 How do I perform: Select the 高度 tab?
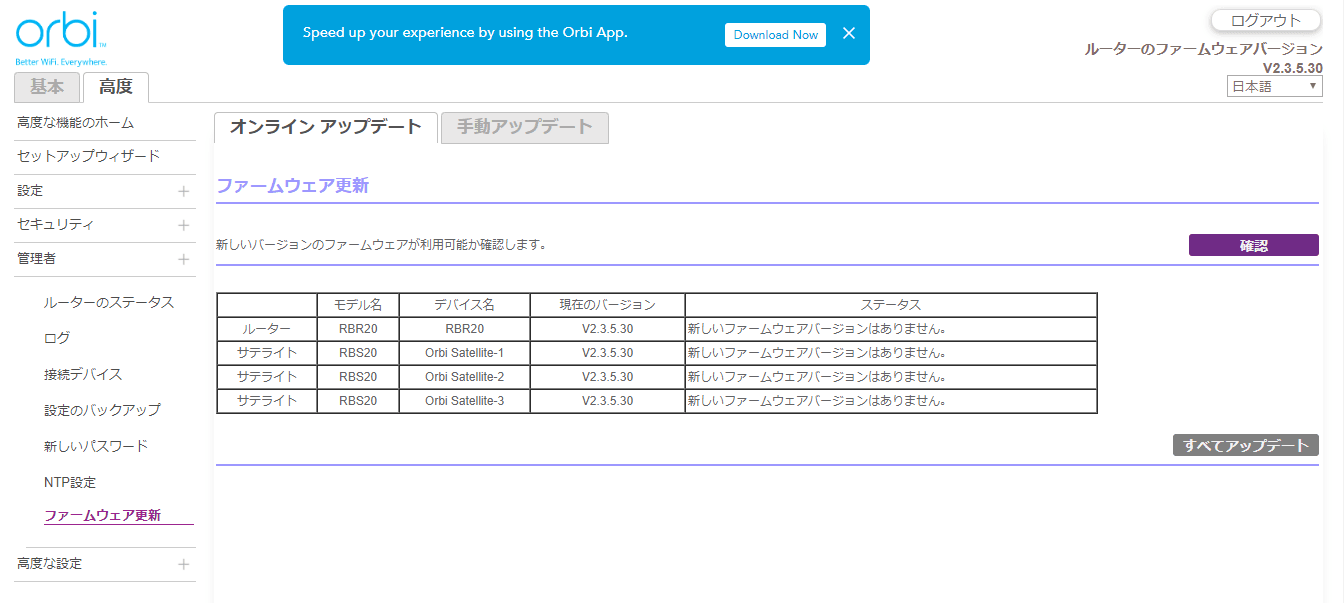115,87
